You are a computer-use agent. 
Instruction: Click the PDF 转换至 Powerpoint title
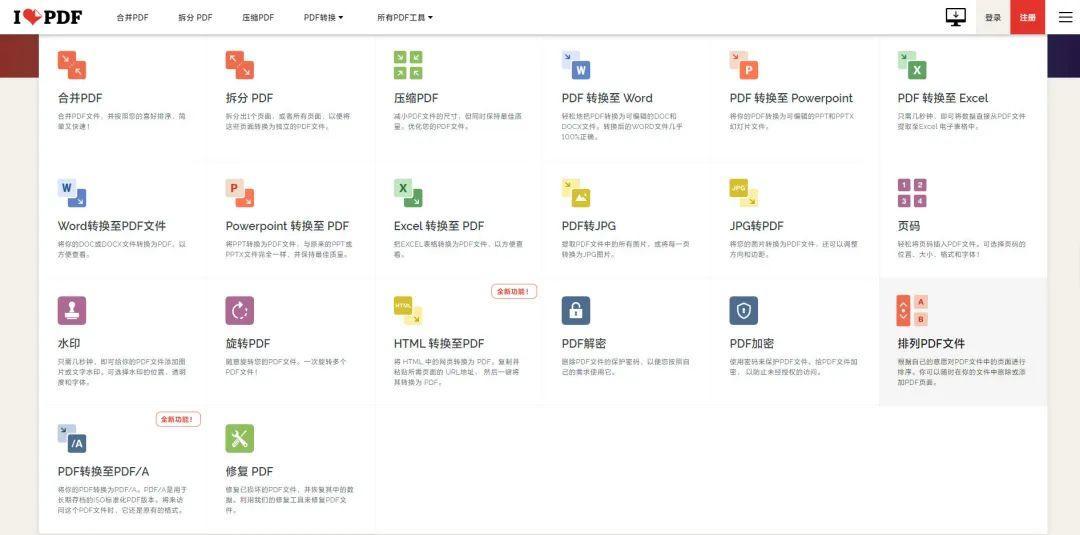pyautogui.click(x=791, y=98)
